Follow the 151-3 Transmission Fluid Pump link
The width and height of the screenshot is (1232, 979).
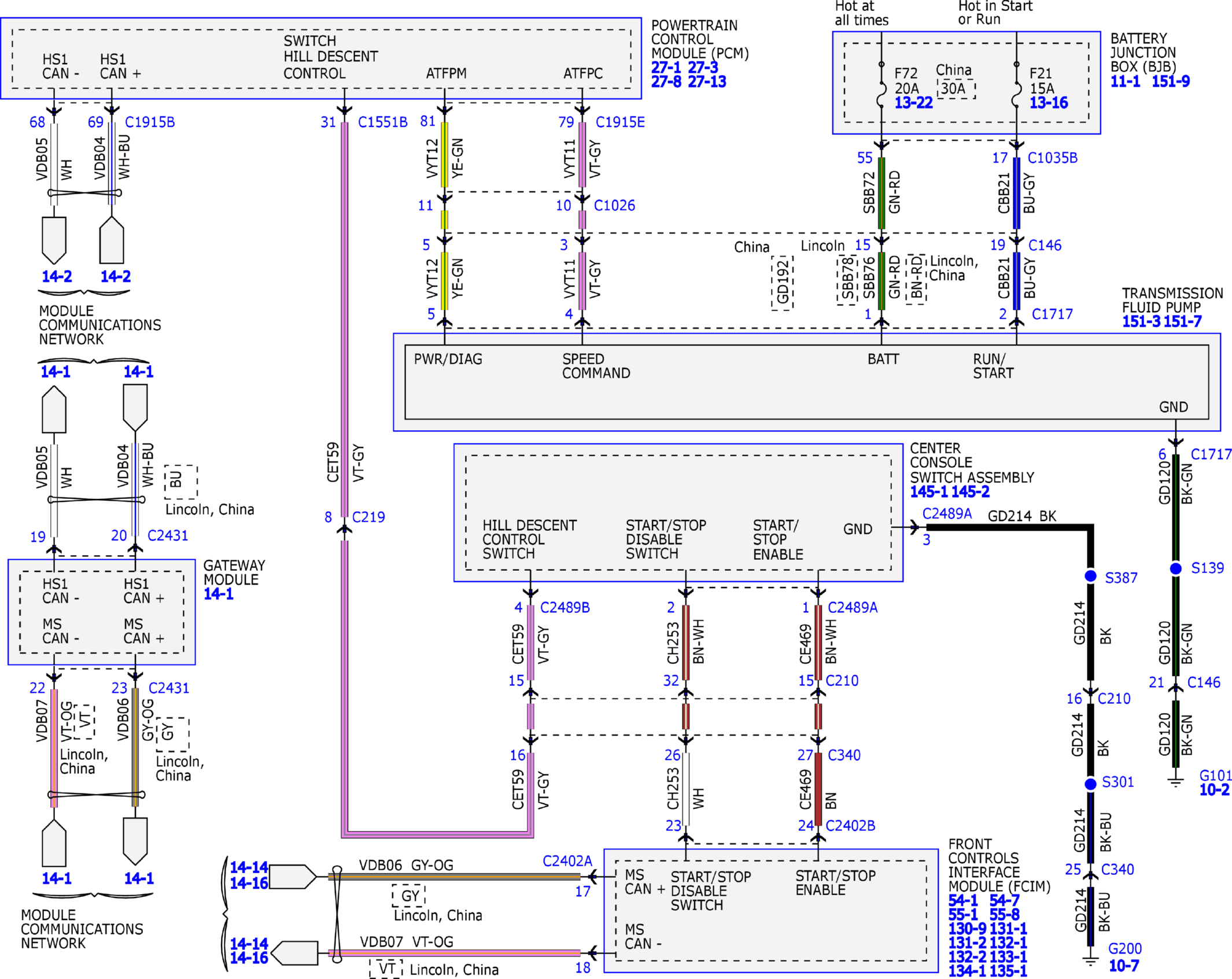[1141, 322]
